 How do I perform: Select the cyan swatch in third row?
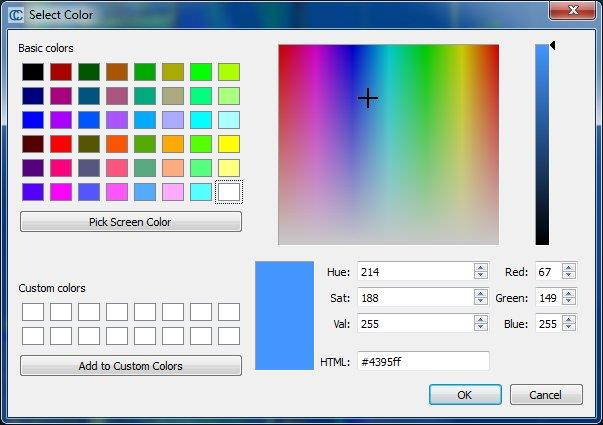point(201,120)
